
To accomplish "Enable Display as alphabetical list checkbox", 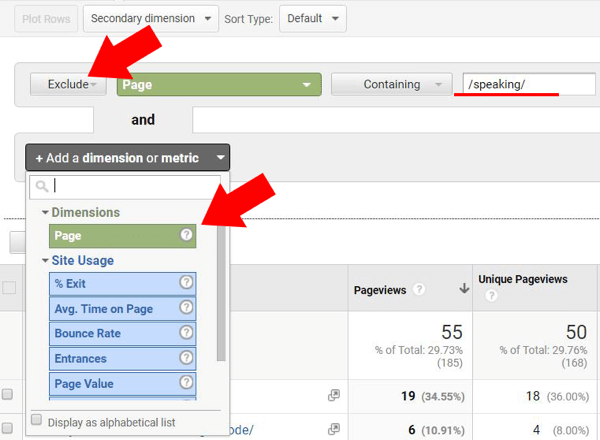I will coord(37,420).
